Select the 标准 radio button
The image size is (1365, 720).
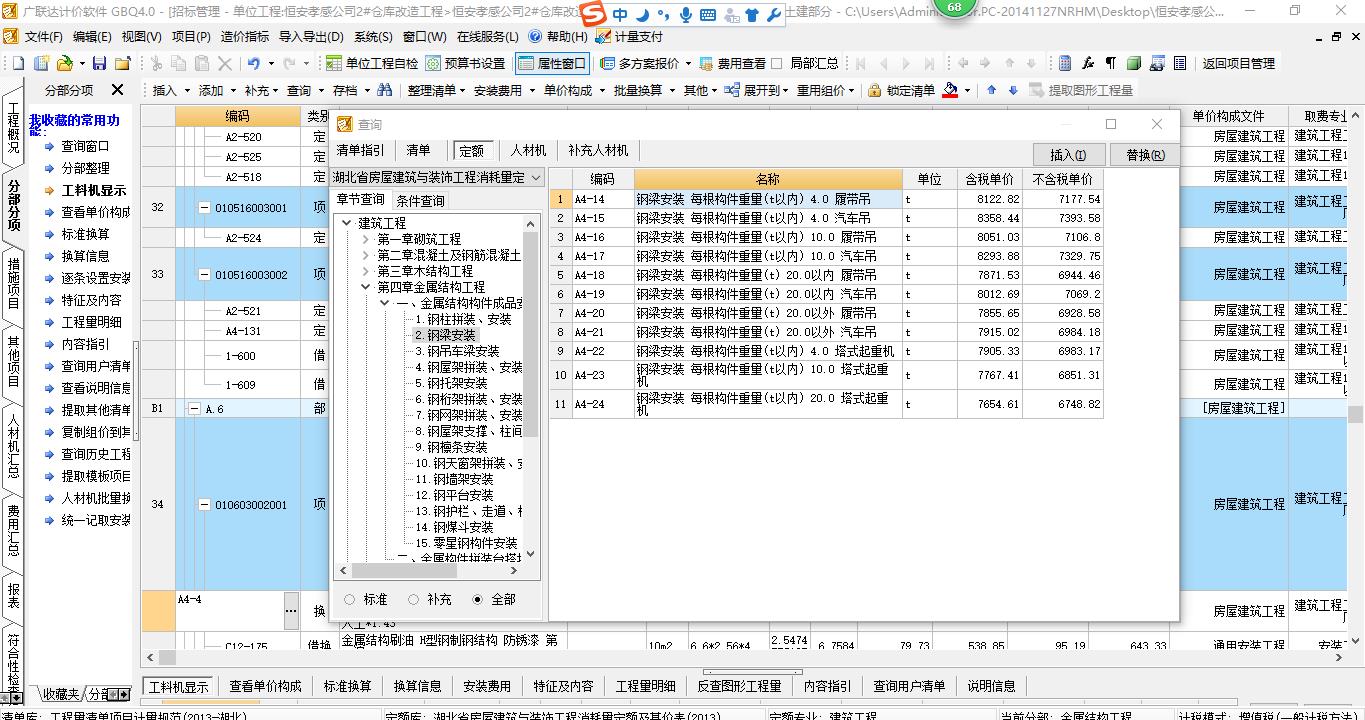[x=349, y=599]
